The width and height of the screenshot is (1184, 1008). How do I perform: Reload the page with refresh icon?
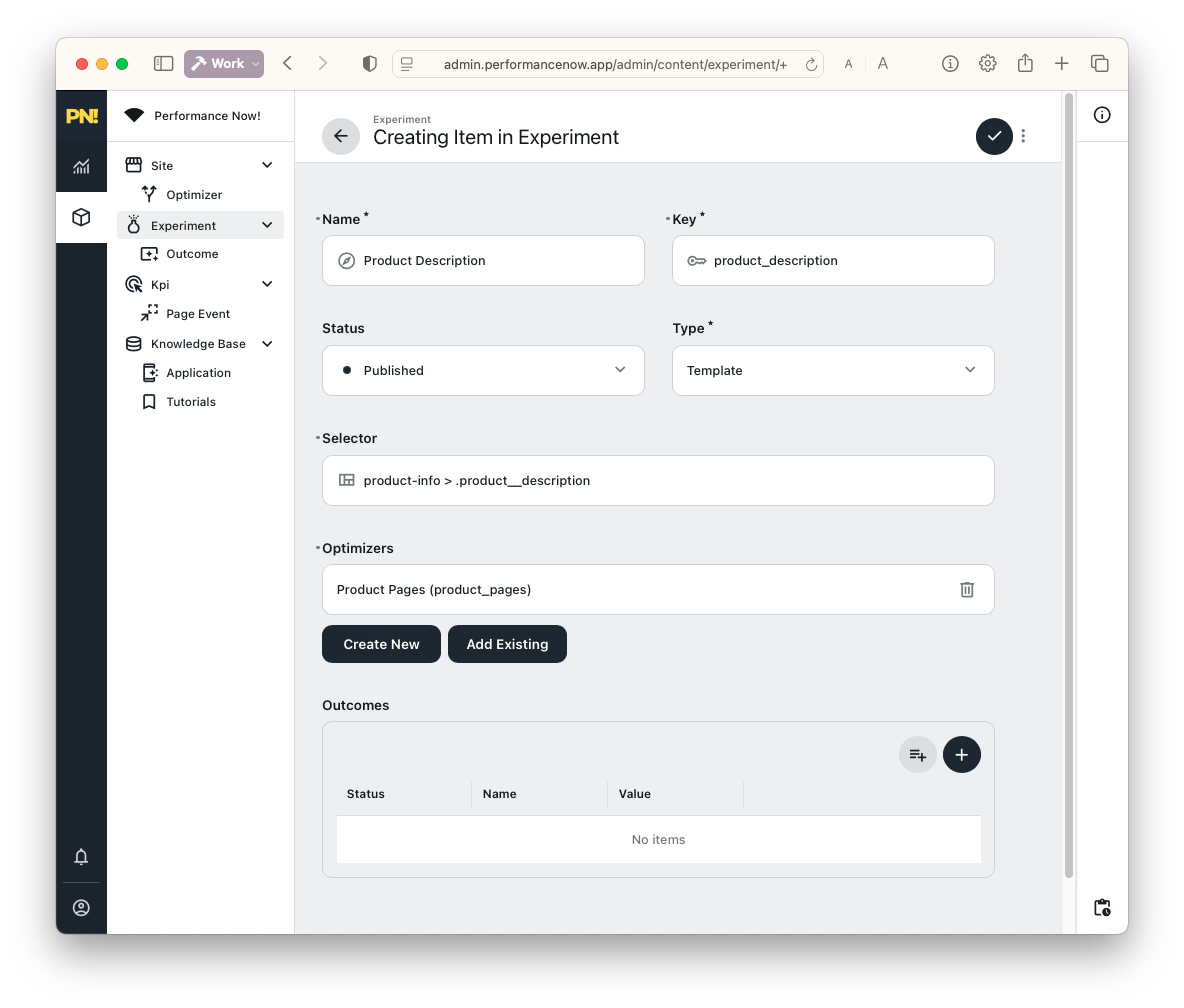coord(811,65)
